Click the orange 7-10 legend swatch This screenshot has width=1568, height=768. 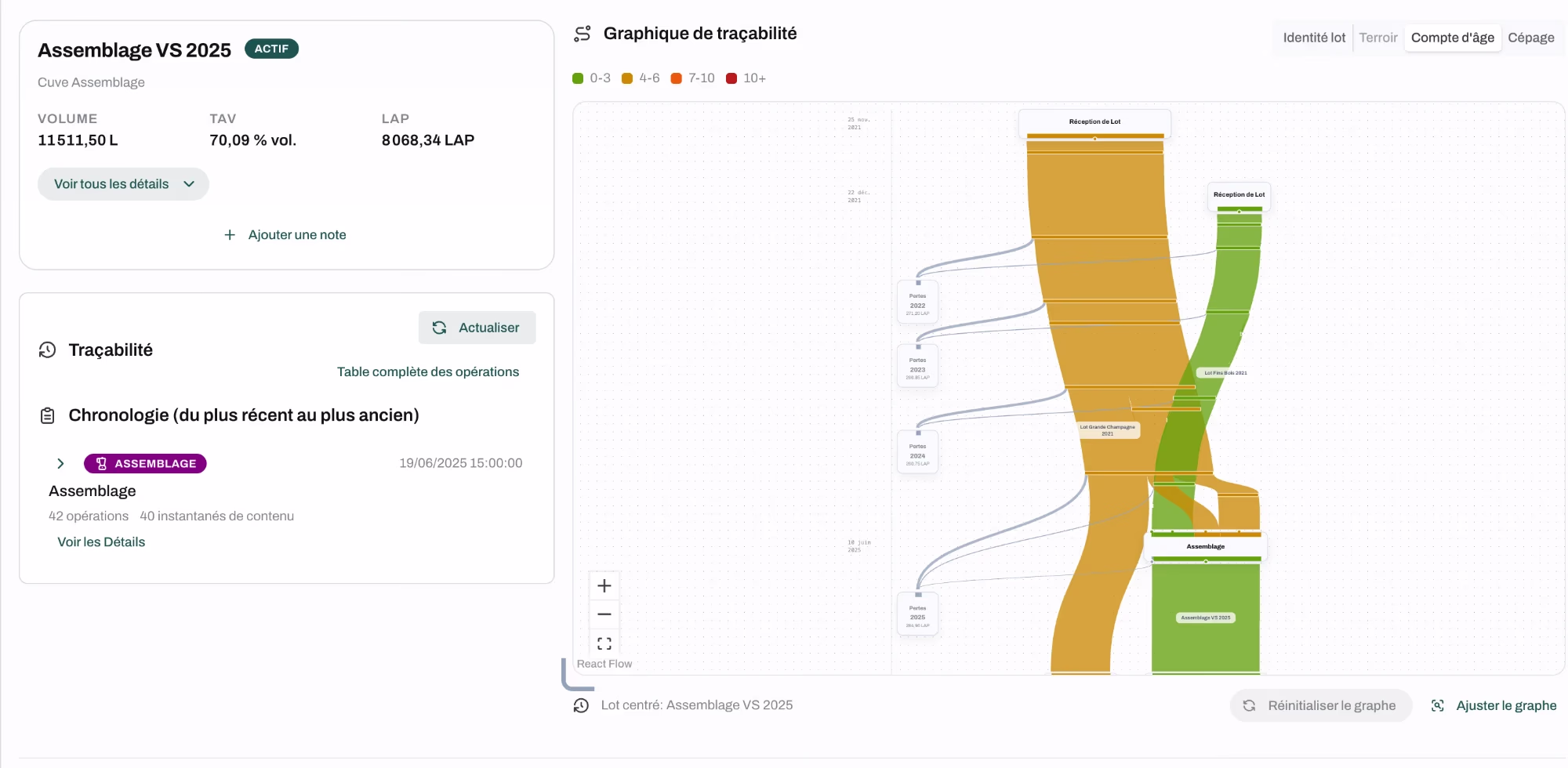pyautogui.click(x=677, y=78)
